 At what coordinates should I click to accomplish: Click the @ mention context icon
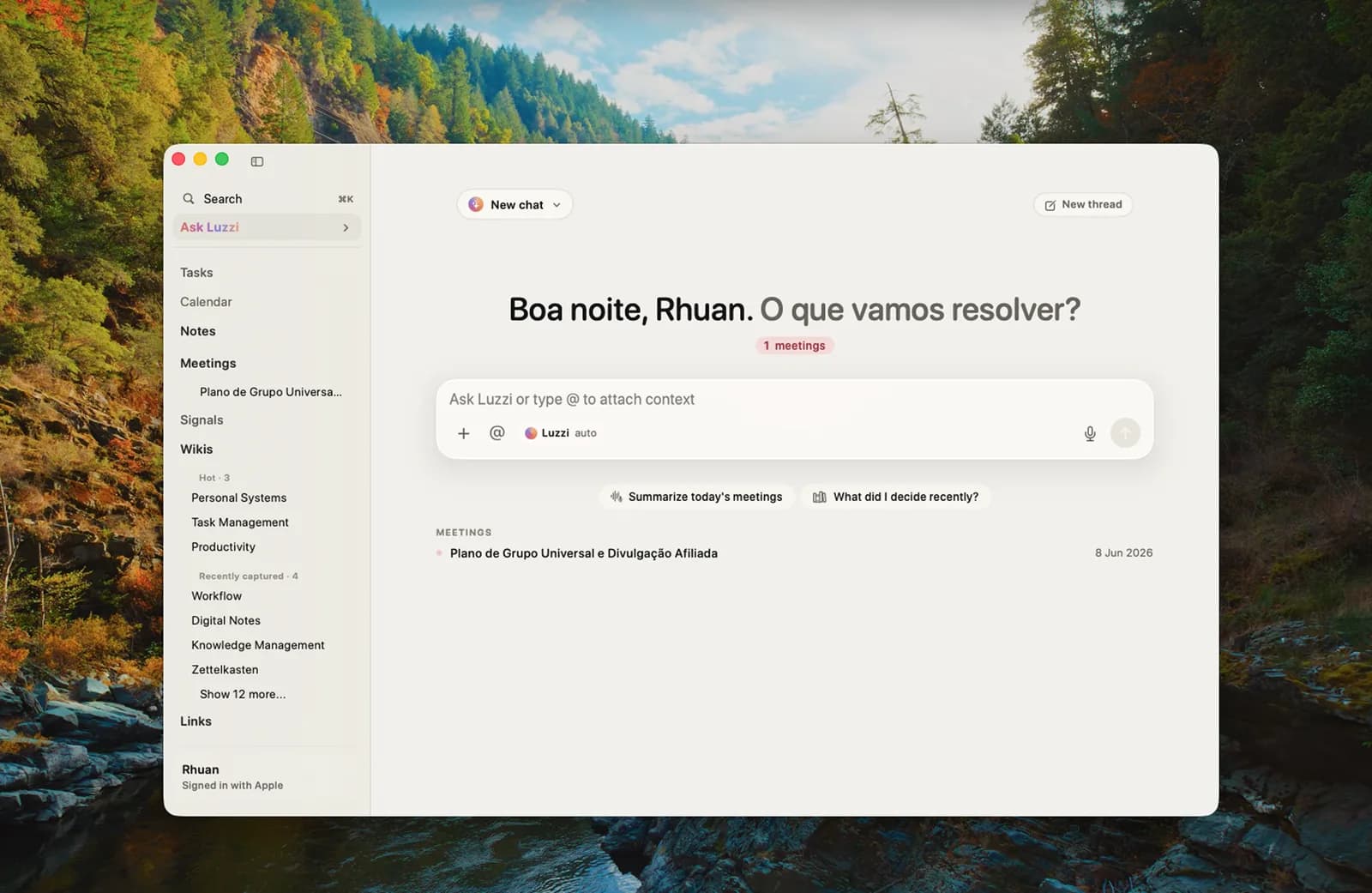pos(496,433)
